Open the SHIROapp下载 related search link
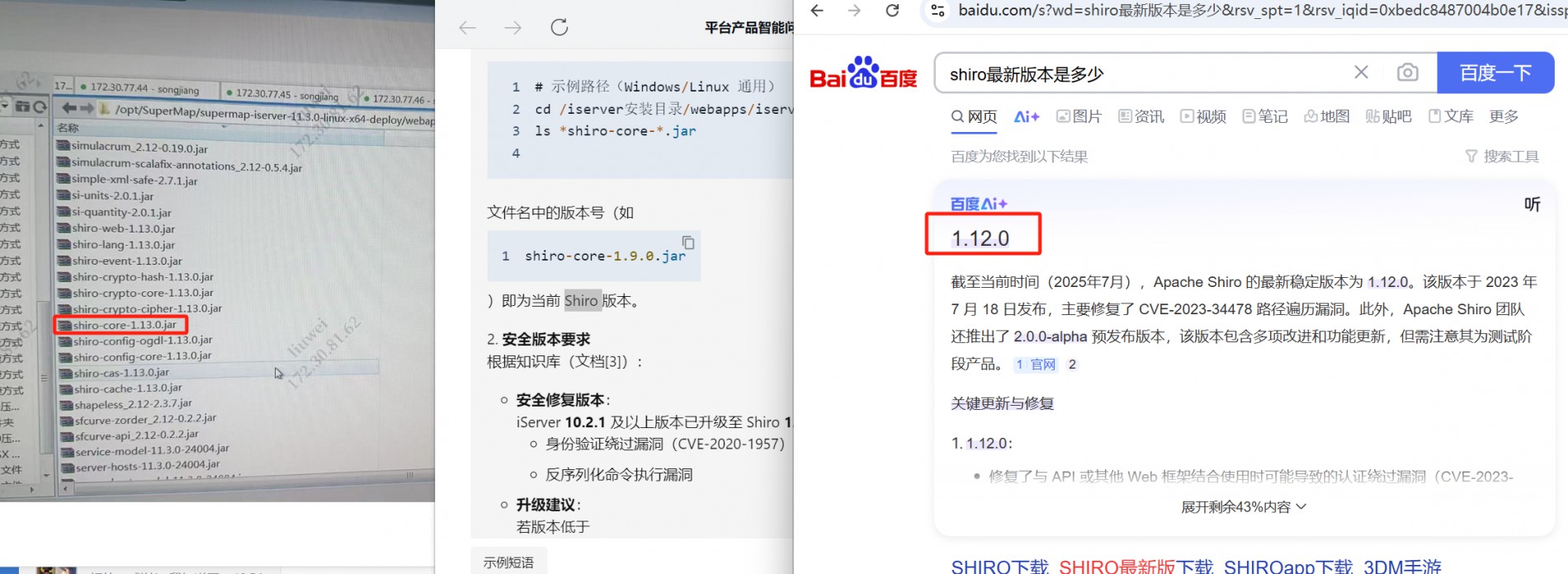Image resolution: width=1568 pixels, height=574 pixels. [x=1288, y=567]
